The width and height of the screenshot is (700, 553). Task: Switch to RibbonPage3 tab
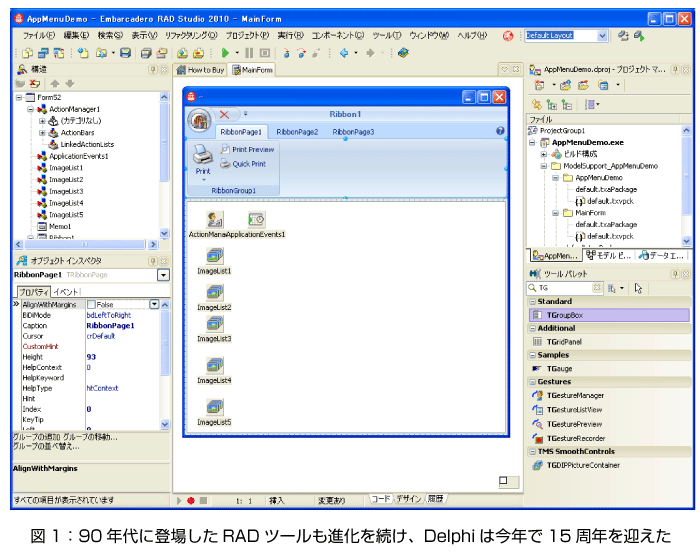(353, 132)
